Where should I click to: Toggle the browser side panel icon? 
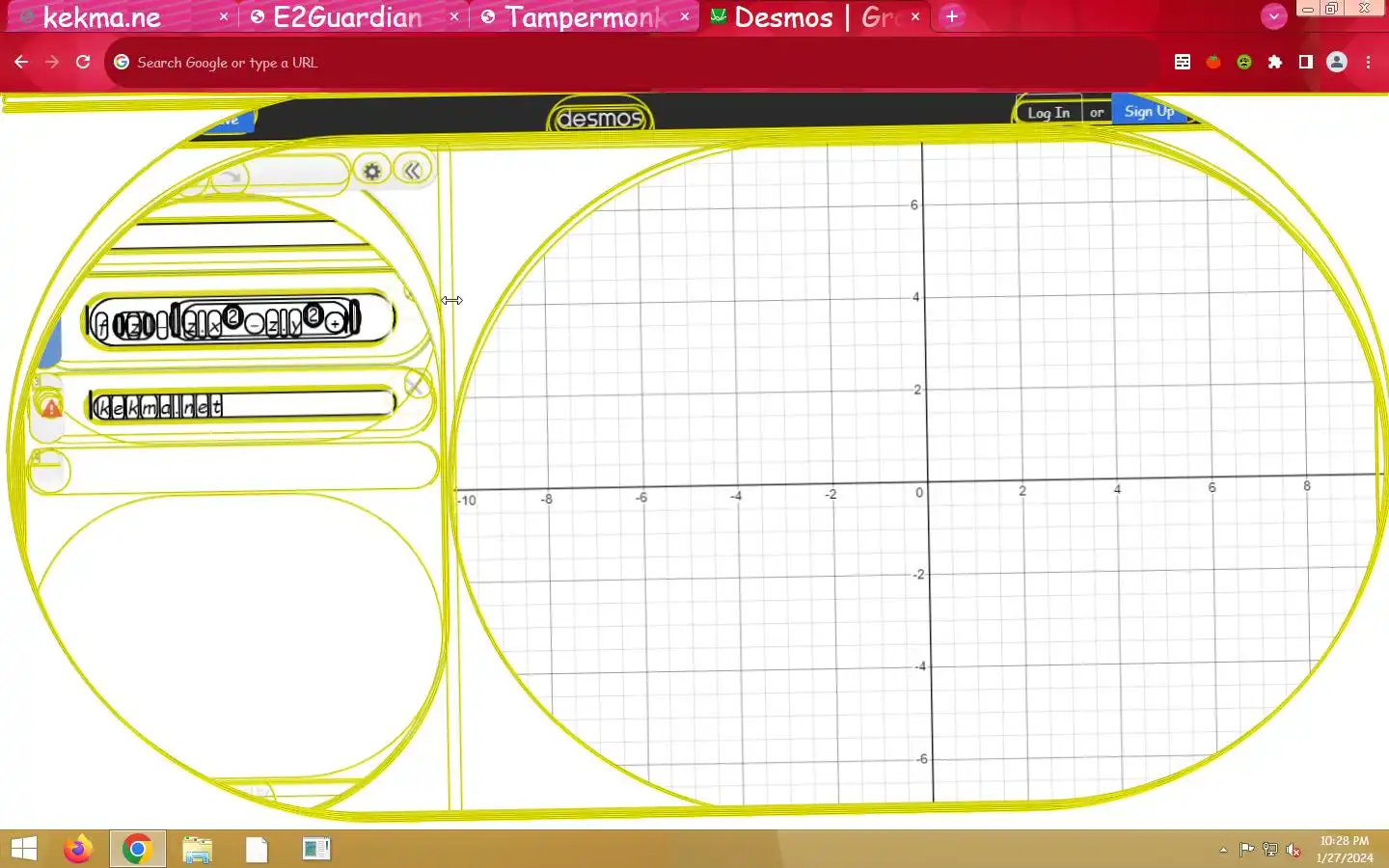[1306, 62]
